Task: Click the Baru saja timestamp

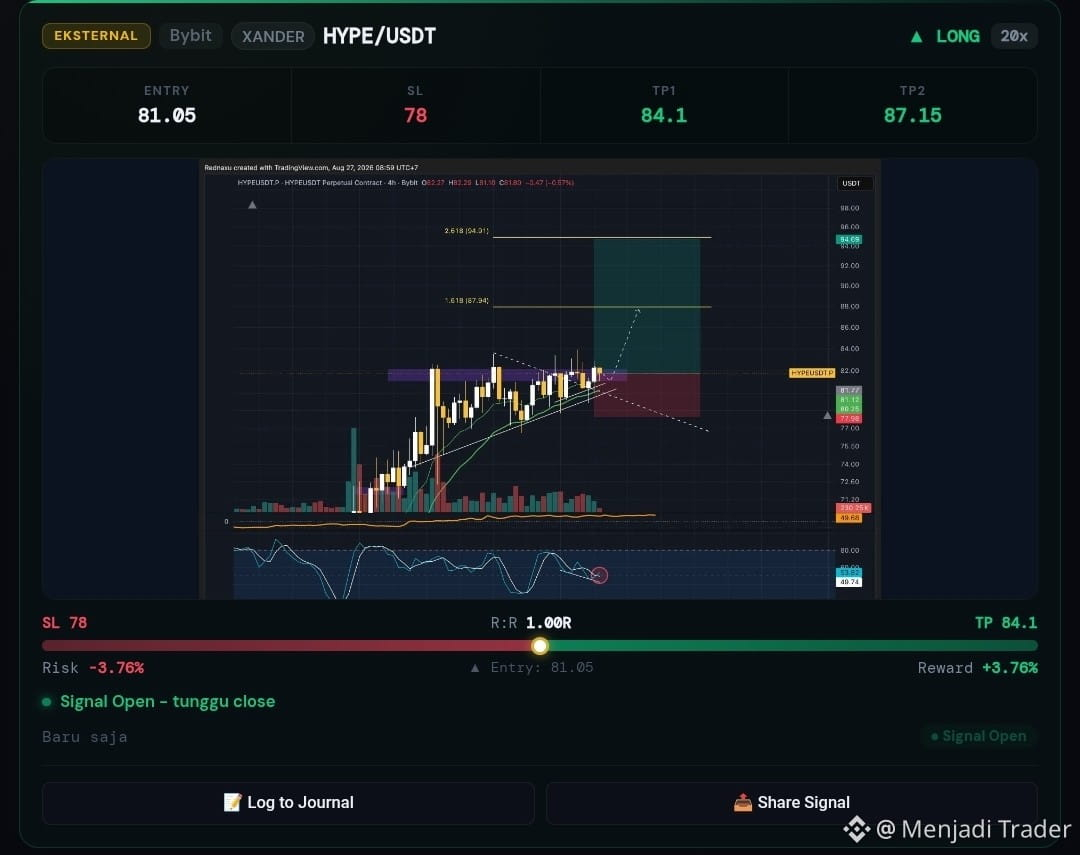Action: 85,736
